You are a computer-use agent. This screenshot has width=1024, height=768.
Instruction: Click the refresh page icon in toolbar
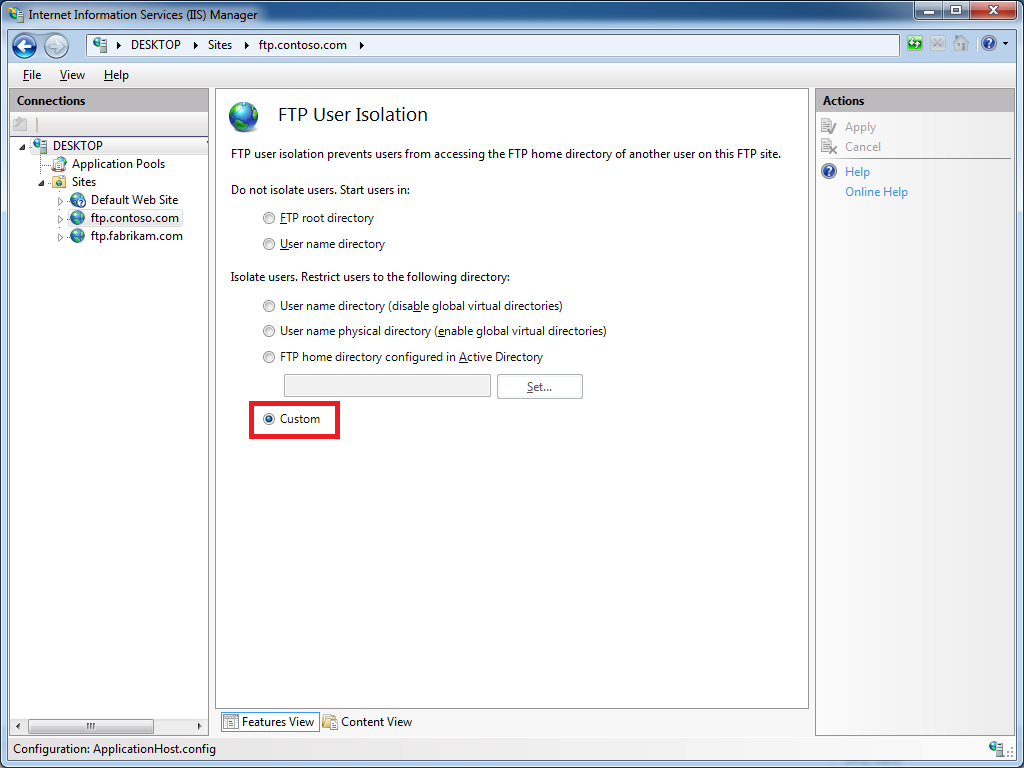(915, 44)
